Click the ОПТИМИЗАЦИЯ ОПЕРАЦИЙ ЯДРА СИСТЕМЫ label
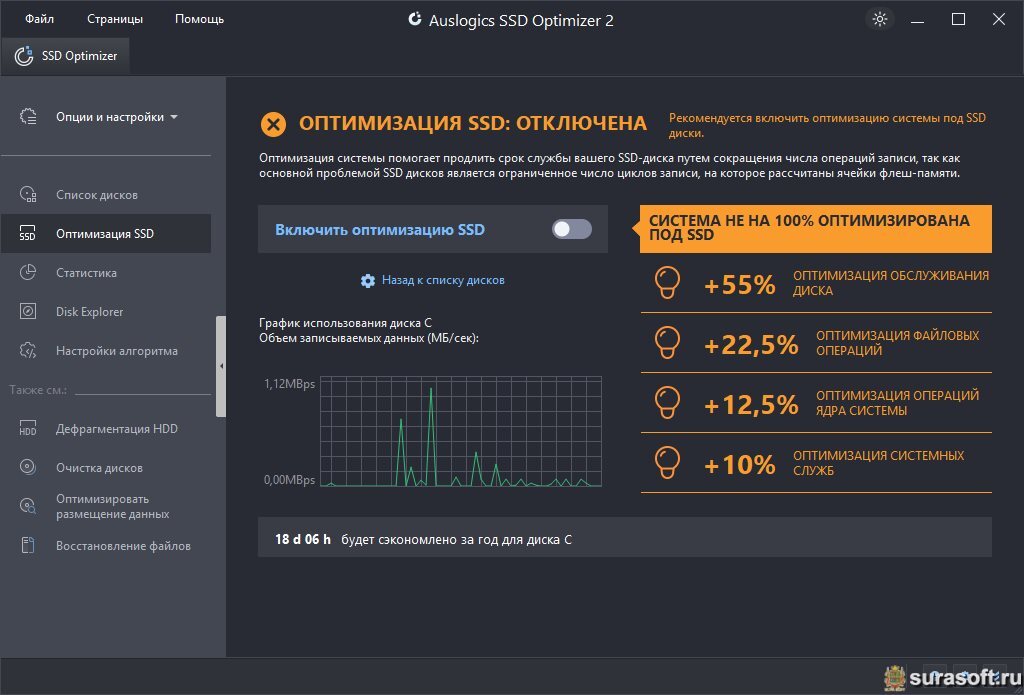1024x695 pixels. (897, 403)
